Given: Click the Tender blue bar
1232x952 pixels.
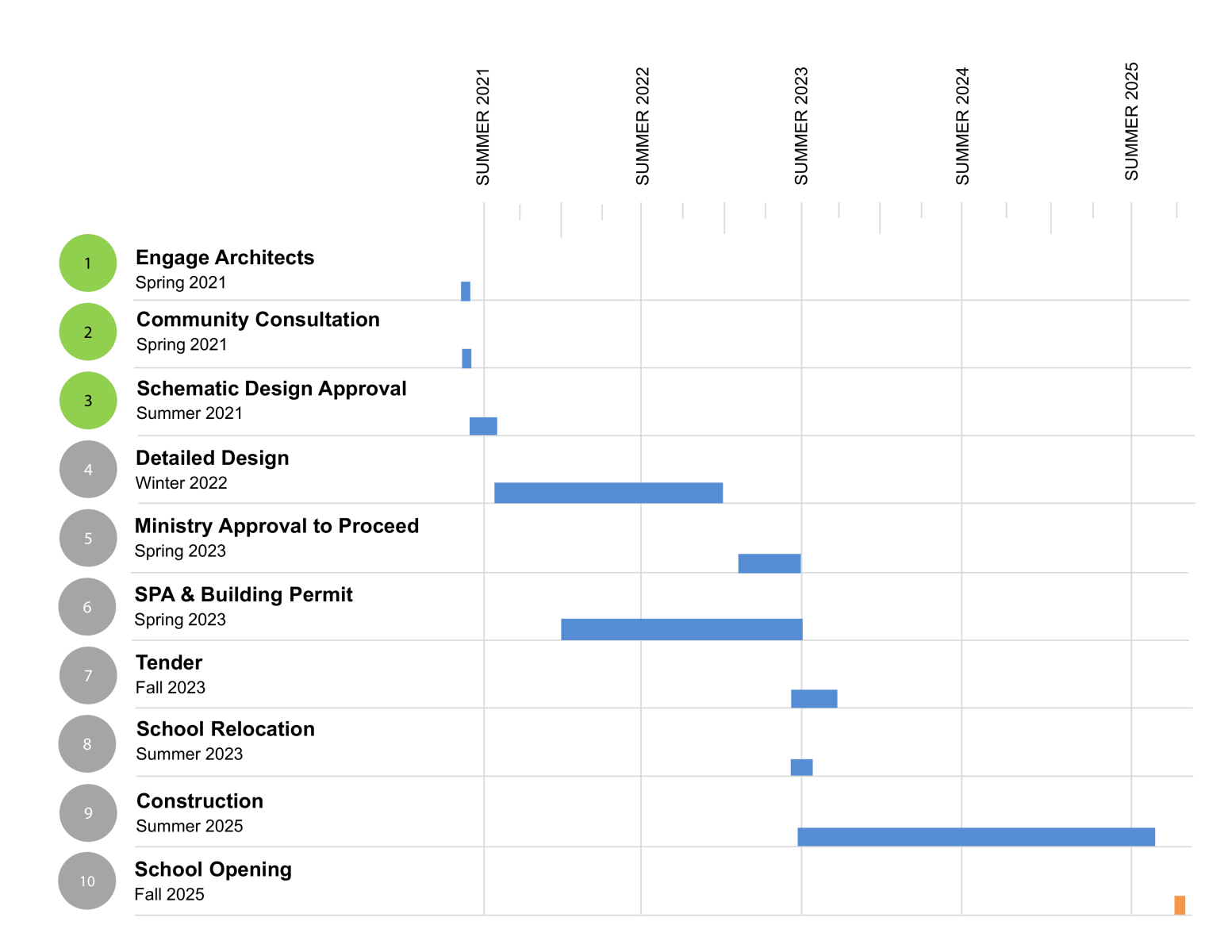Looking at the screenshot, I should [814, 699].
